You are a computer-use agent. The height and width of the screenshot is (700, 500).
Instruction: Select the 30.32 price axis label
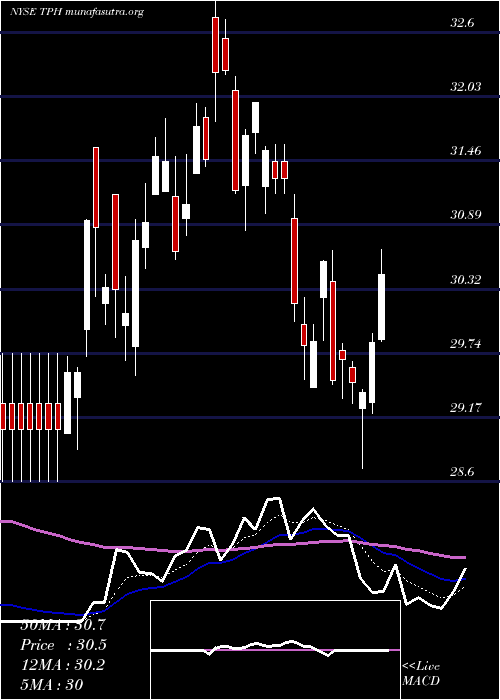click(x=466, y=280)
